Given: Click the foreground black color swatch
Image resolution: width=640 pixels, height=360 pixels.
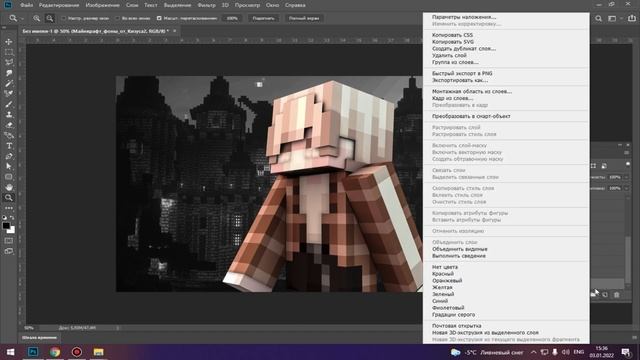Looking at the screenshot, I should click(x=6, y=225).
